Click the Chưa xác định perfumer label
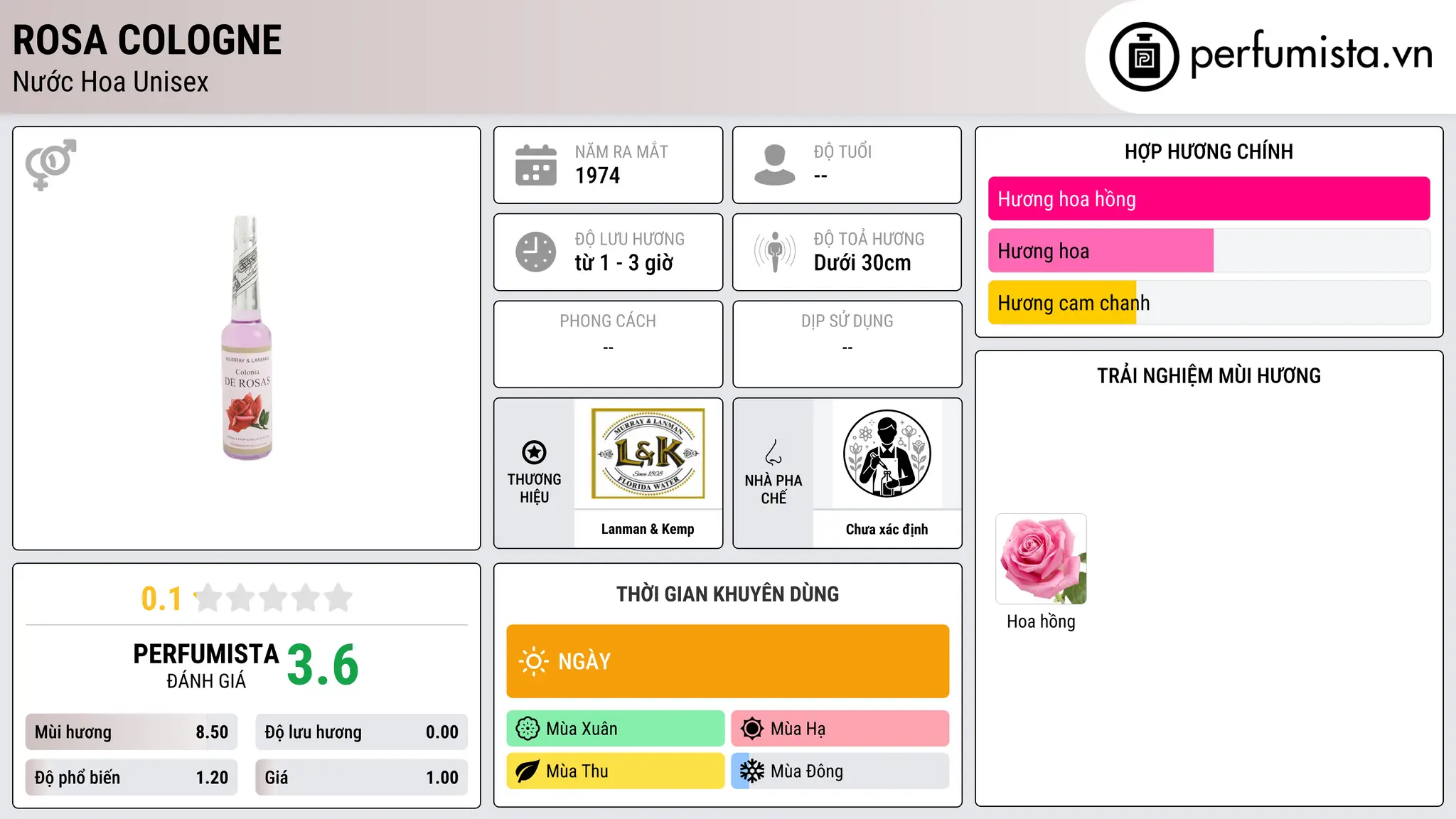The image size is (1456, 819). 887,529
